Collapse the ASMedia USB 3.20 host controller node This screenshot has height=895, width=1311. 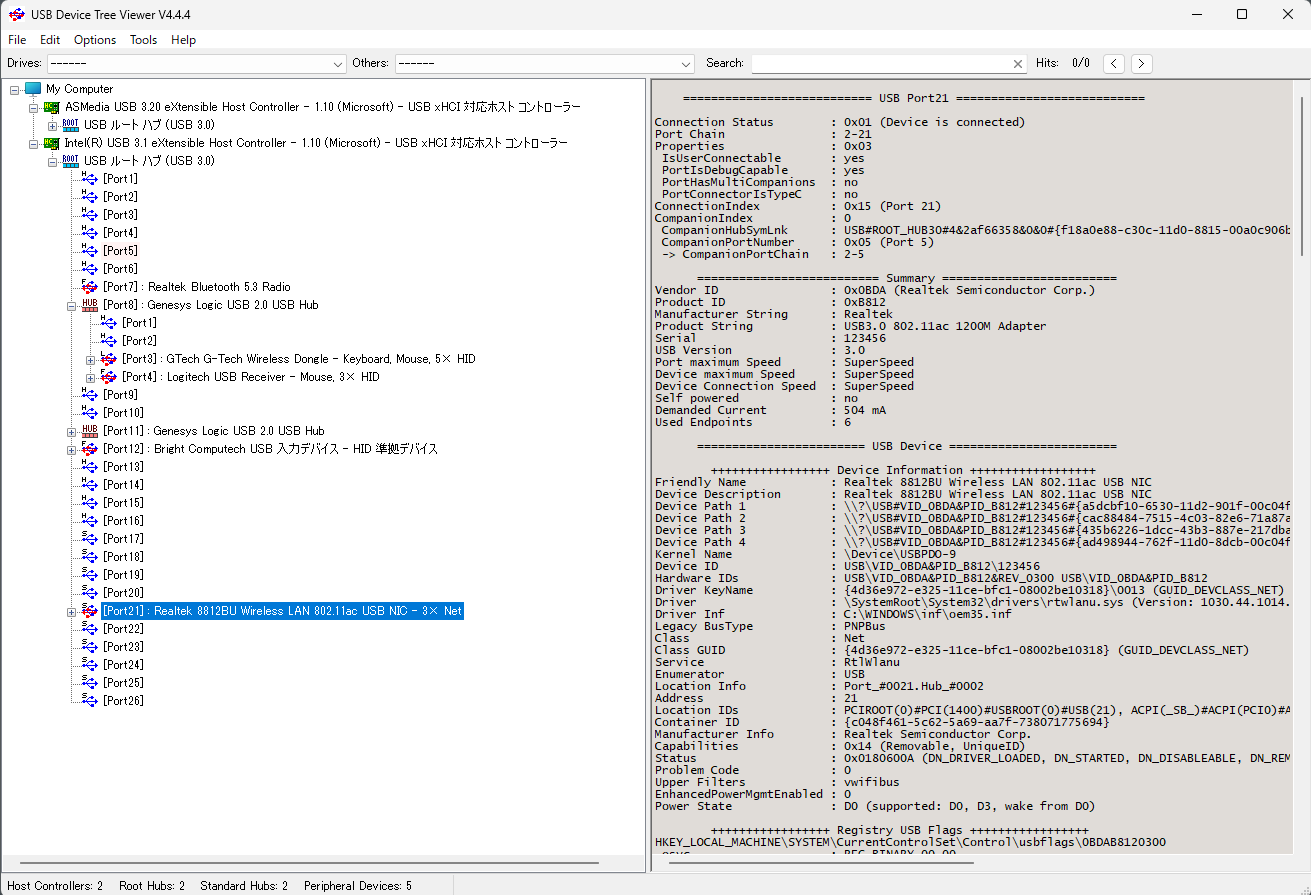(34, 107)
